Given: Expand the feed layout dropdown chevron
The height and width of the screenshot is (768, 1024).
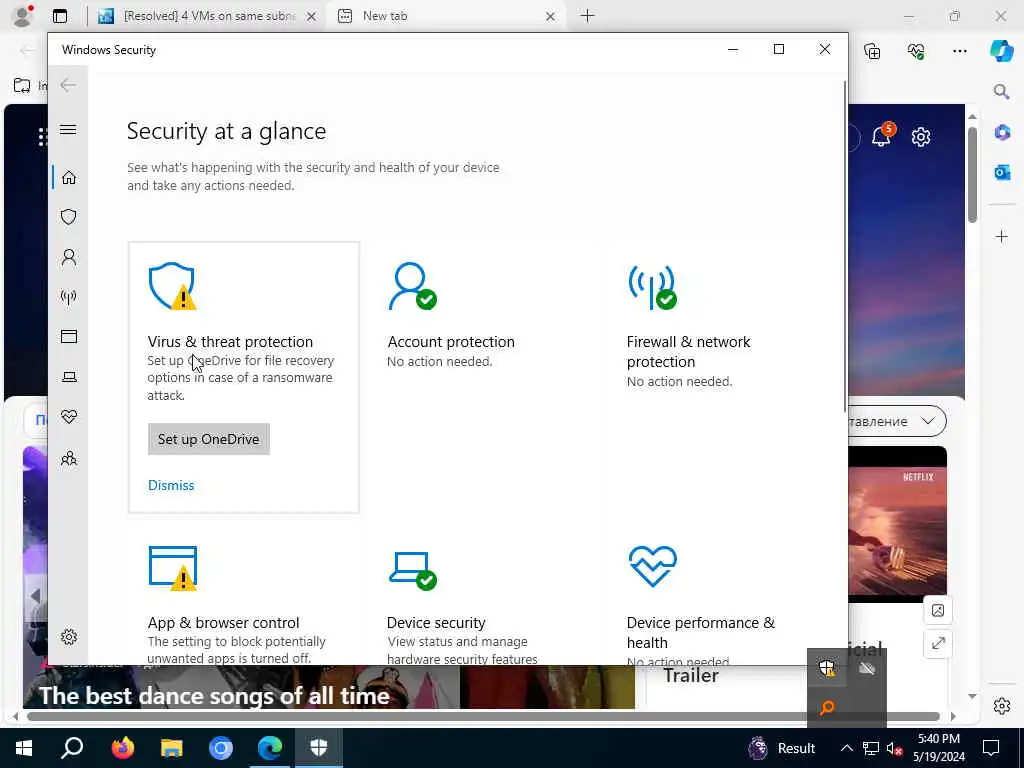Looking at the screenshot, I should (x=927, y=421).
